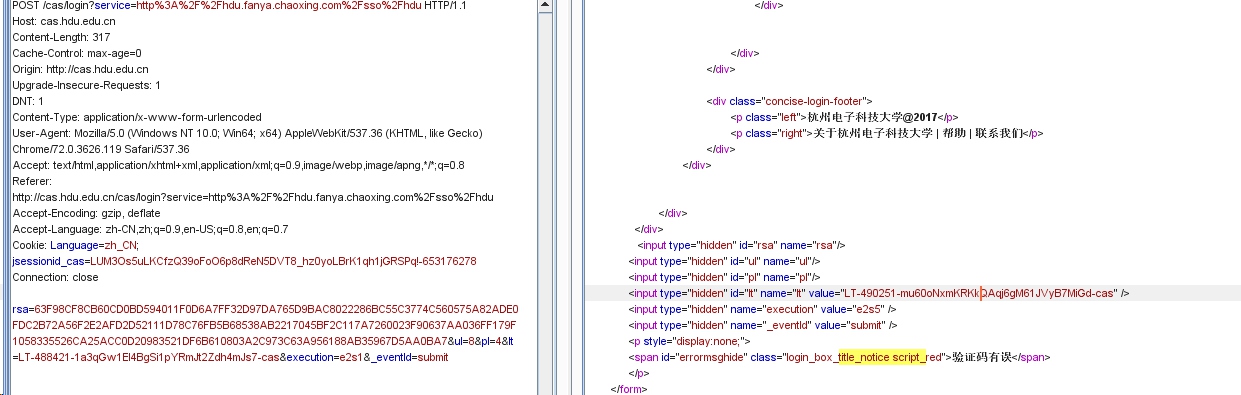Click the User-Agent Mozilla/5.0 line
1241x395 pixels.
click(x=248, y=133)
